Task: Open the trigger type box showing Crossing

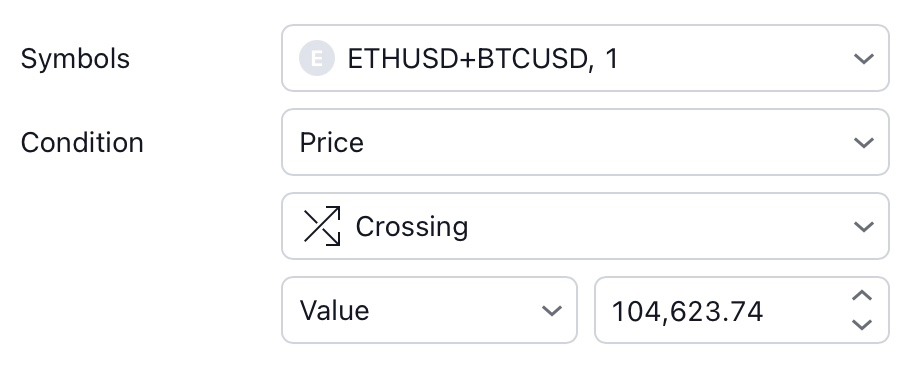Action: click(x=585, y=226)
